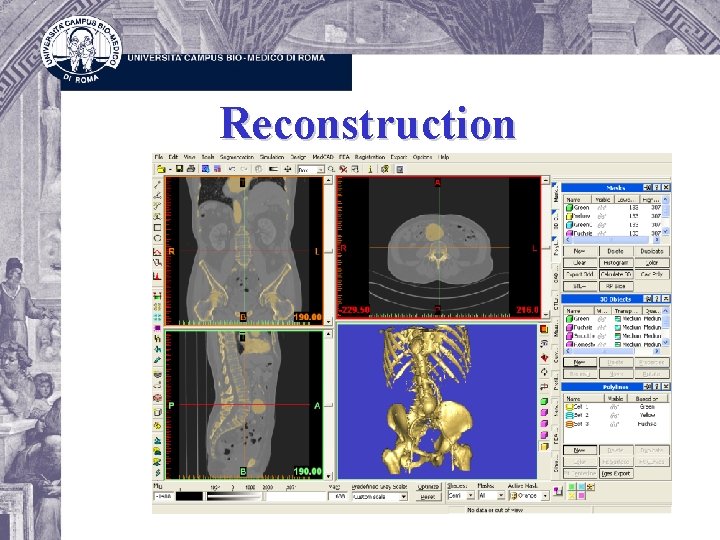720x540 pixels.
Task: Open the MedCAD menu
Action: [323, 157]
